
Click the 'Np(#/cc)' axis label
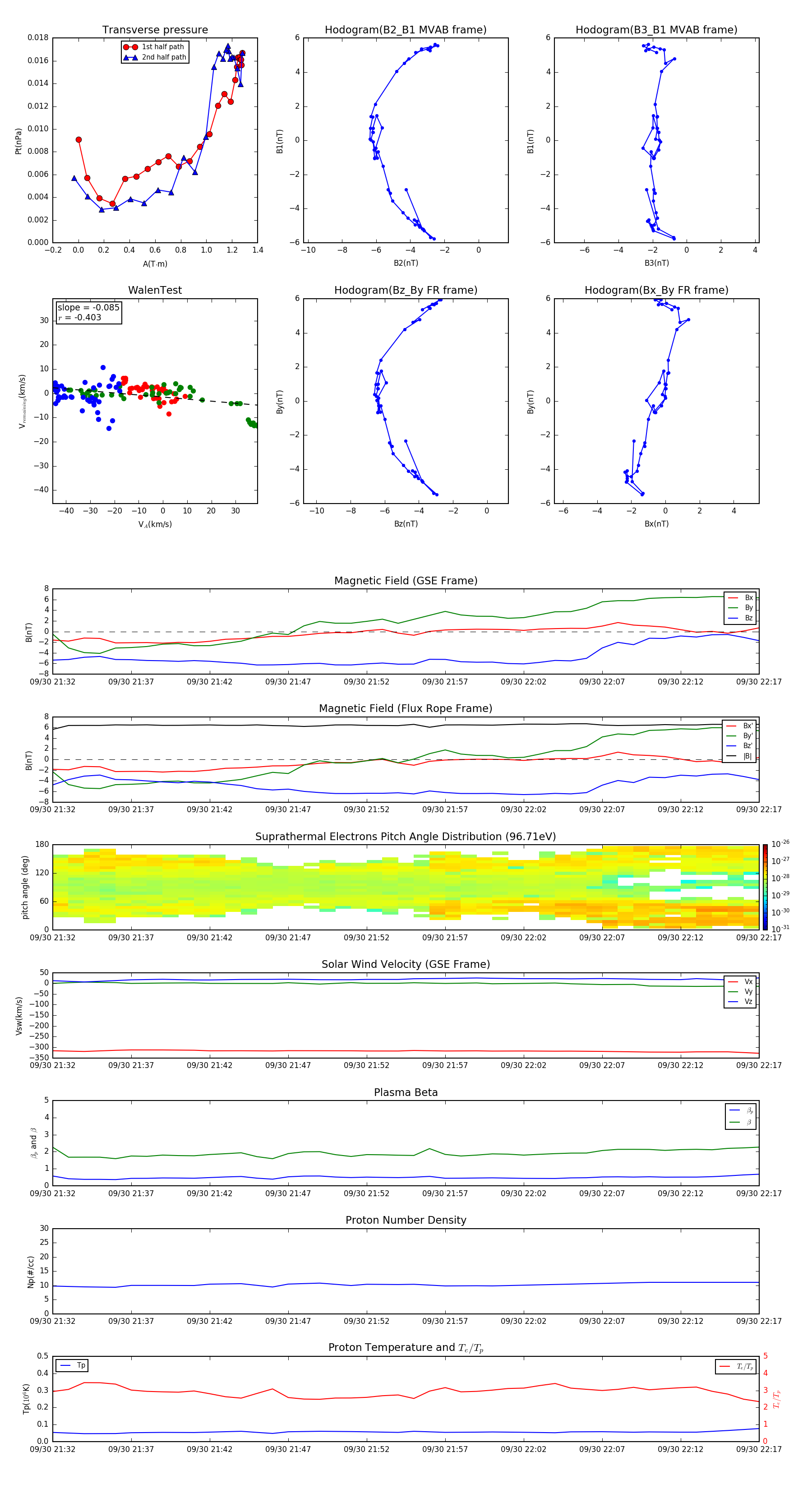point(31,1272)
